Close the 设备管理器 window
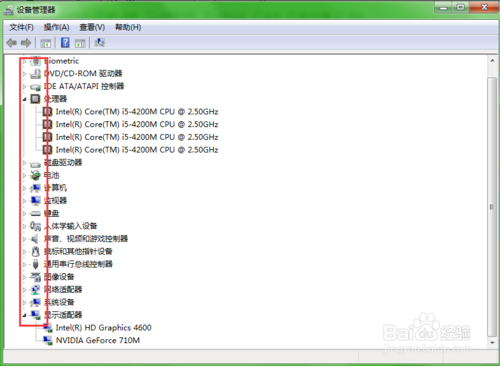The height and width of the screenshot is (366, 500). tap(484, 7)
